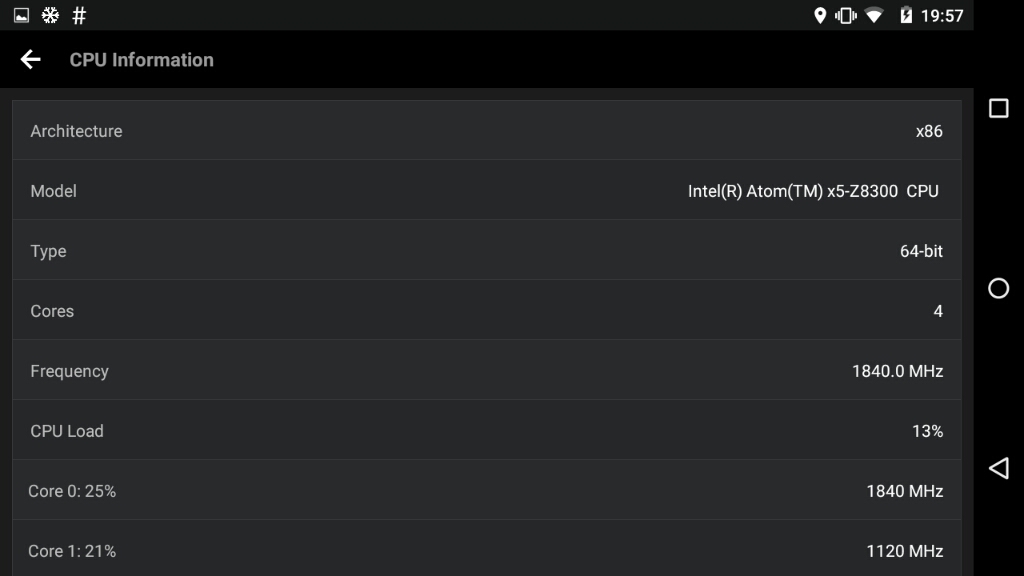The image size is (1024, 576).
Task: Tap the snowflake notification icon
Action: tap(49, 15)
